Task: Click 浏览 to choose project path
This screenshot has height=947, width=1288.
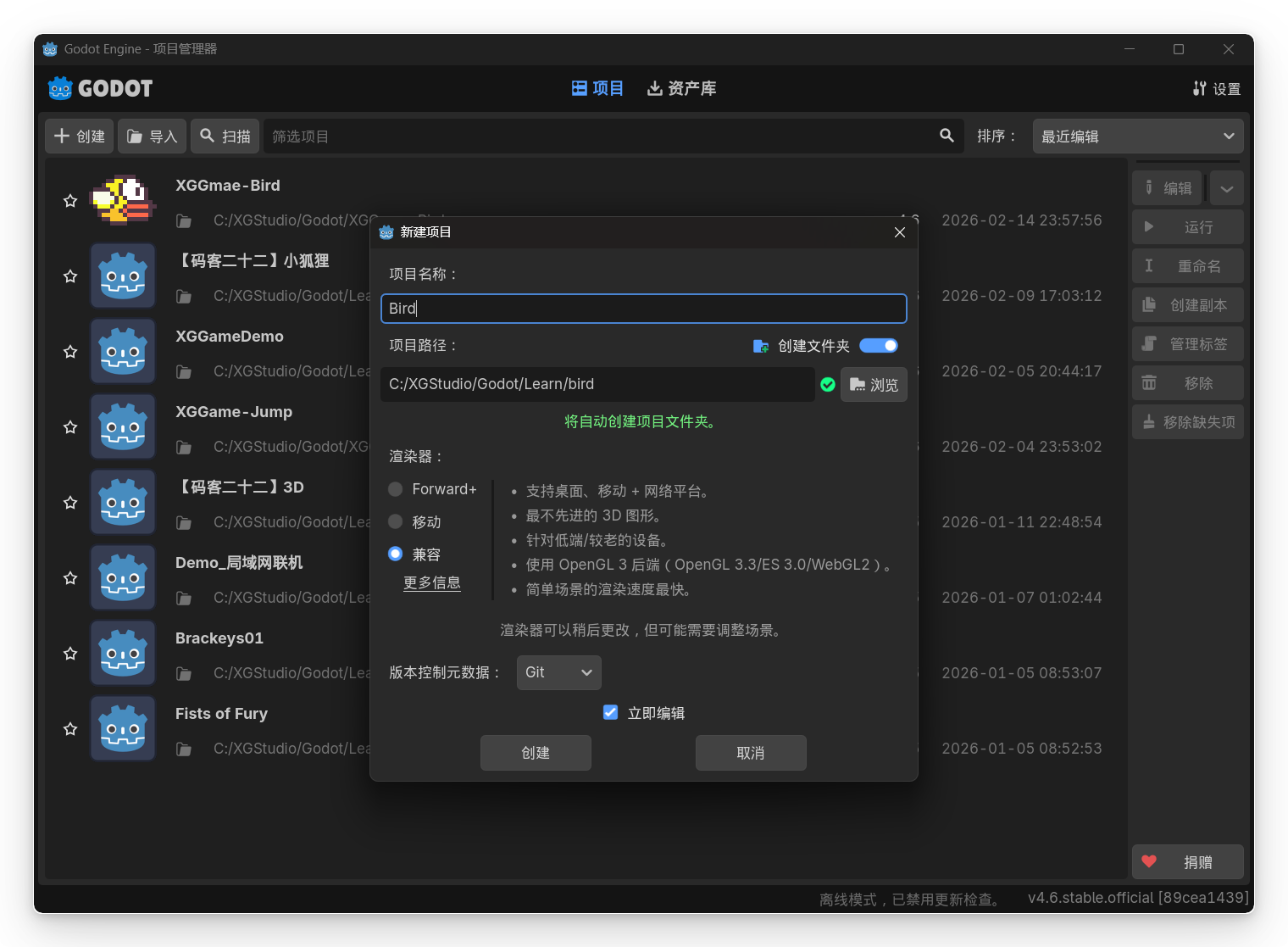Action: point(874,384)
